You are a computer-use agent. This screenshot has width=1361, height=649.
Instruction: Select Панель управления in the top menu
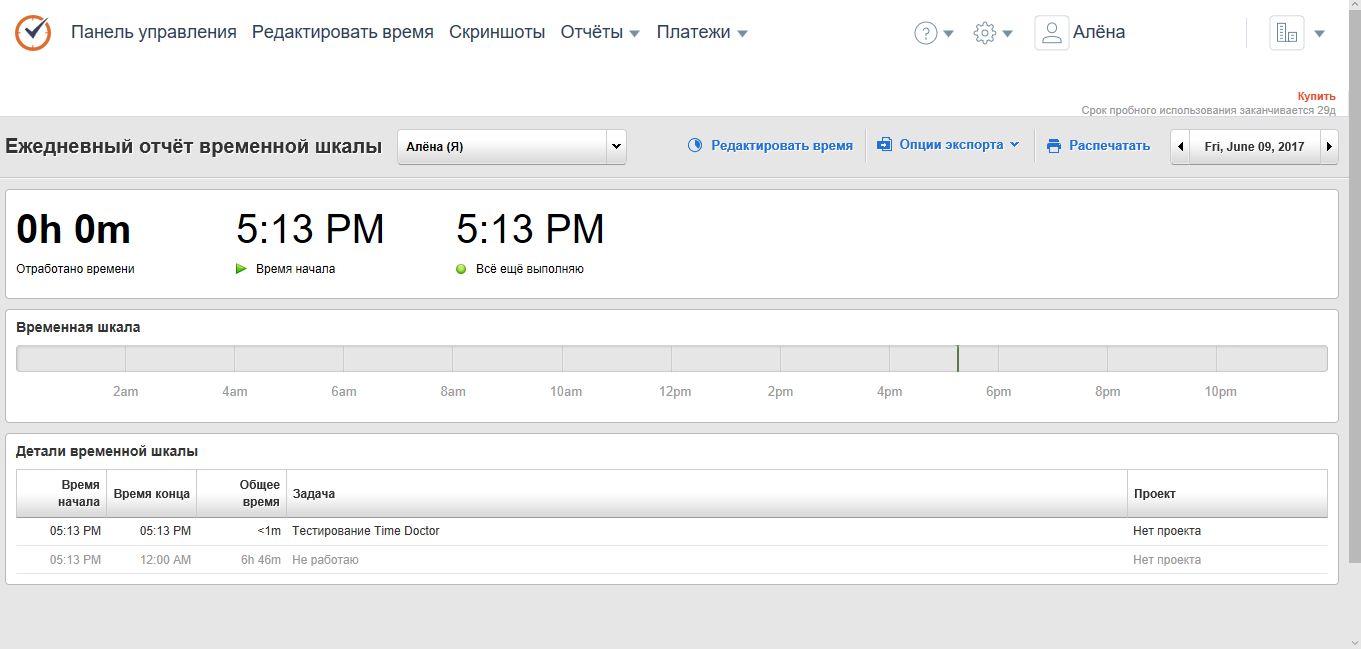tap(156, 31)
